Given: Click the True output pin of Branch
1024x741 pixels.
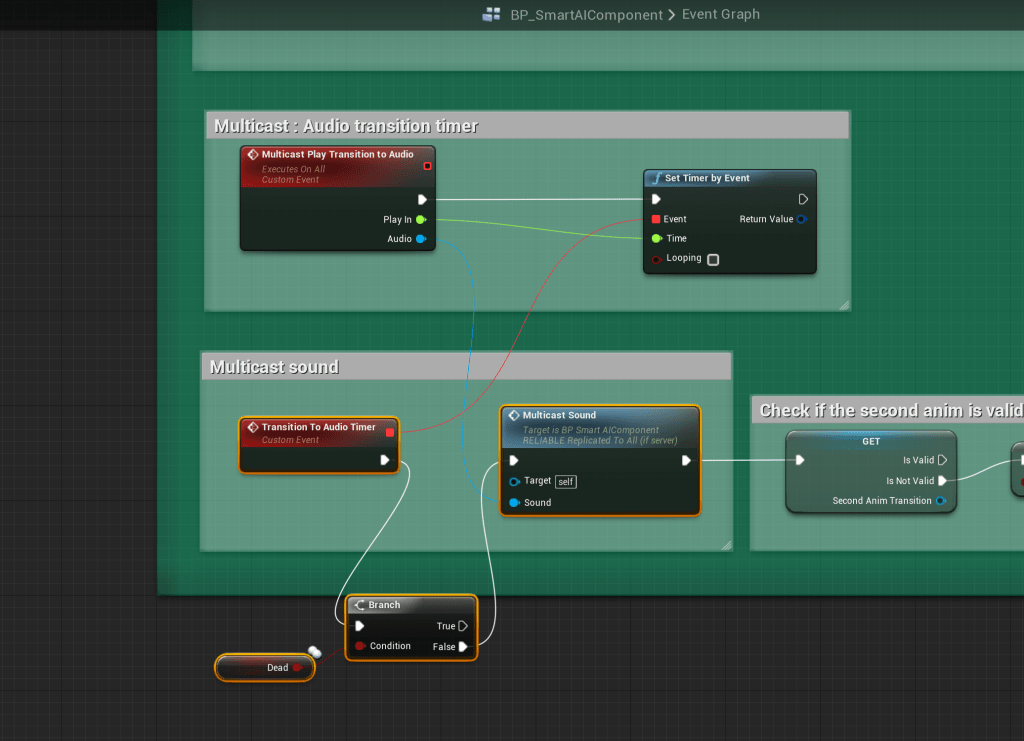Looking at the screenshot, I should 463,626.
